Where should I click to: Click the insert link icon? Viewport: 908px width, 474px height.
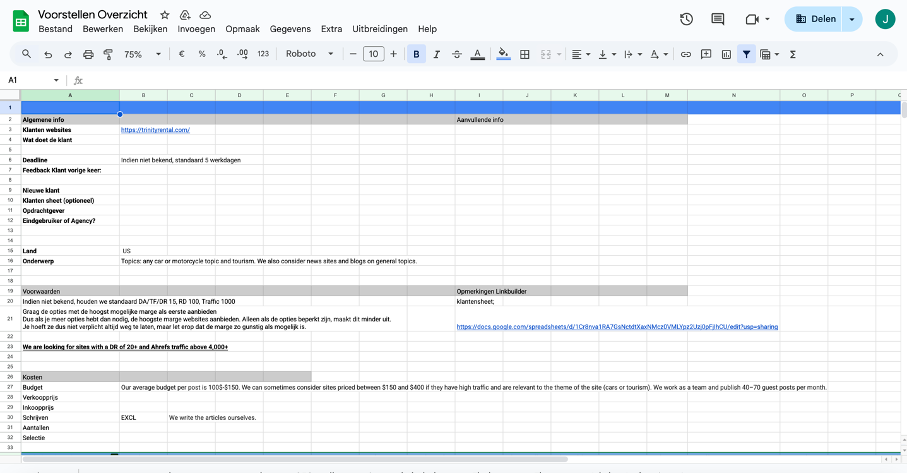tap(685, 54)
